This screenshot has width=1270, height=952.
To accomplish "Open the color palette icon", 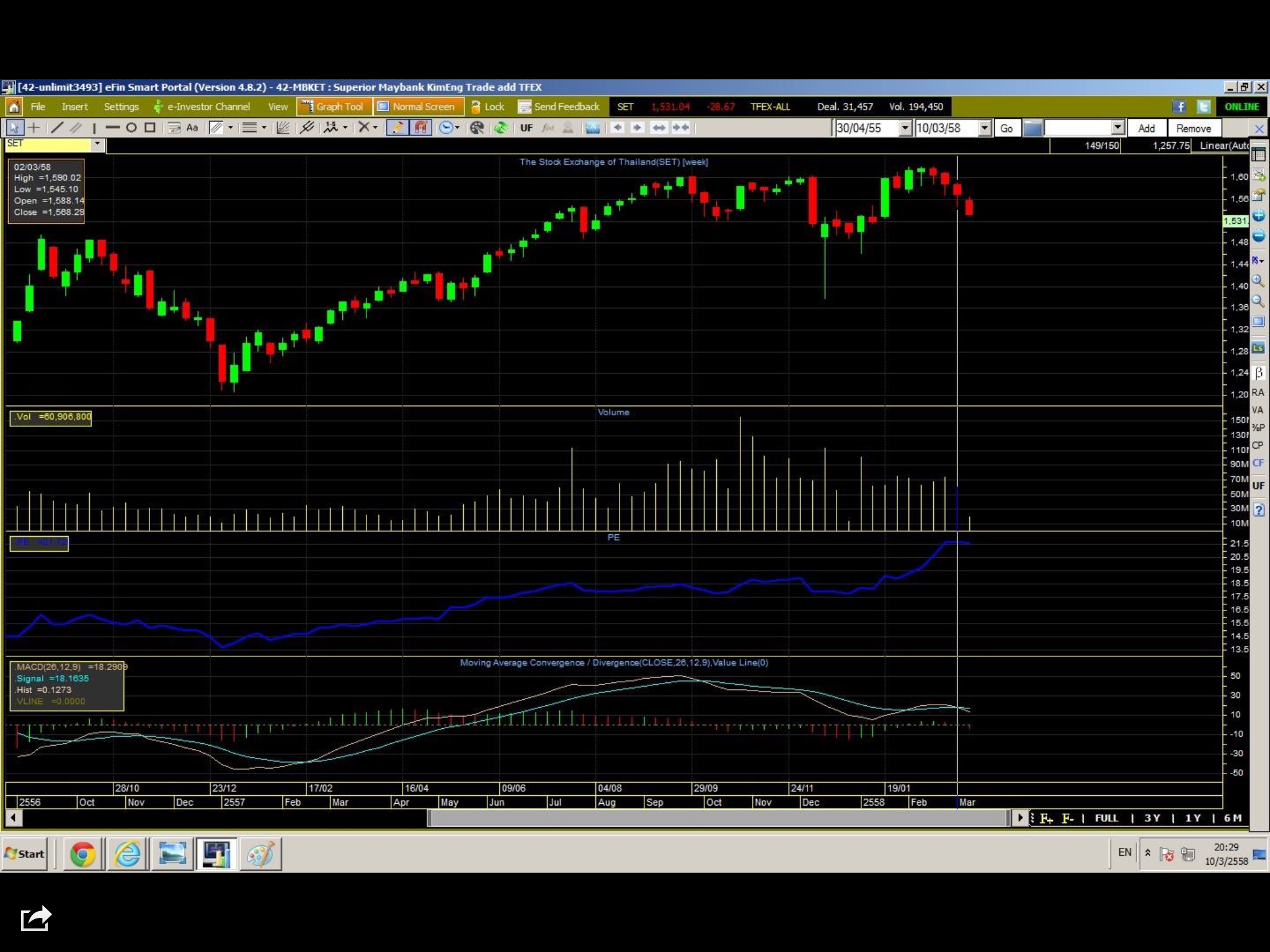I will (477, 128).
